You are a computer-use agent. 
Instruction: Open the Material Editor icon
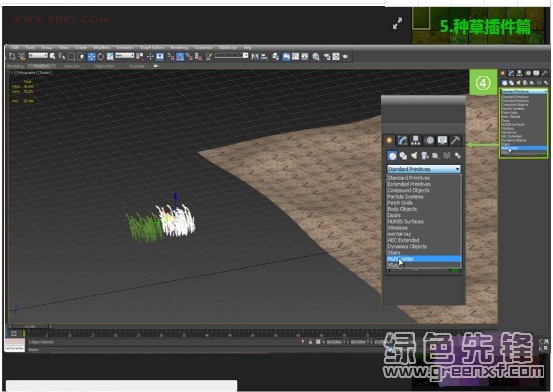click(x=316, y=56)
